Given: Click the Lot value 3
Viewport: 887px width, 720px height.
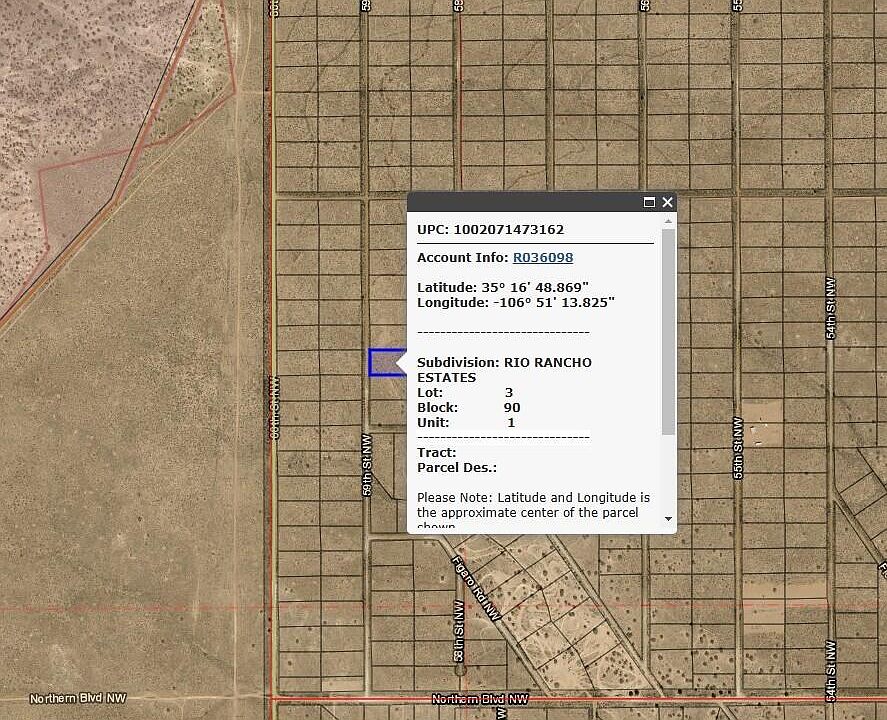Looking at the screenshot, I should (509, 393).
